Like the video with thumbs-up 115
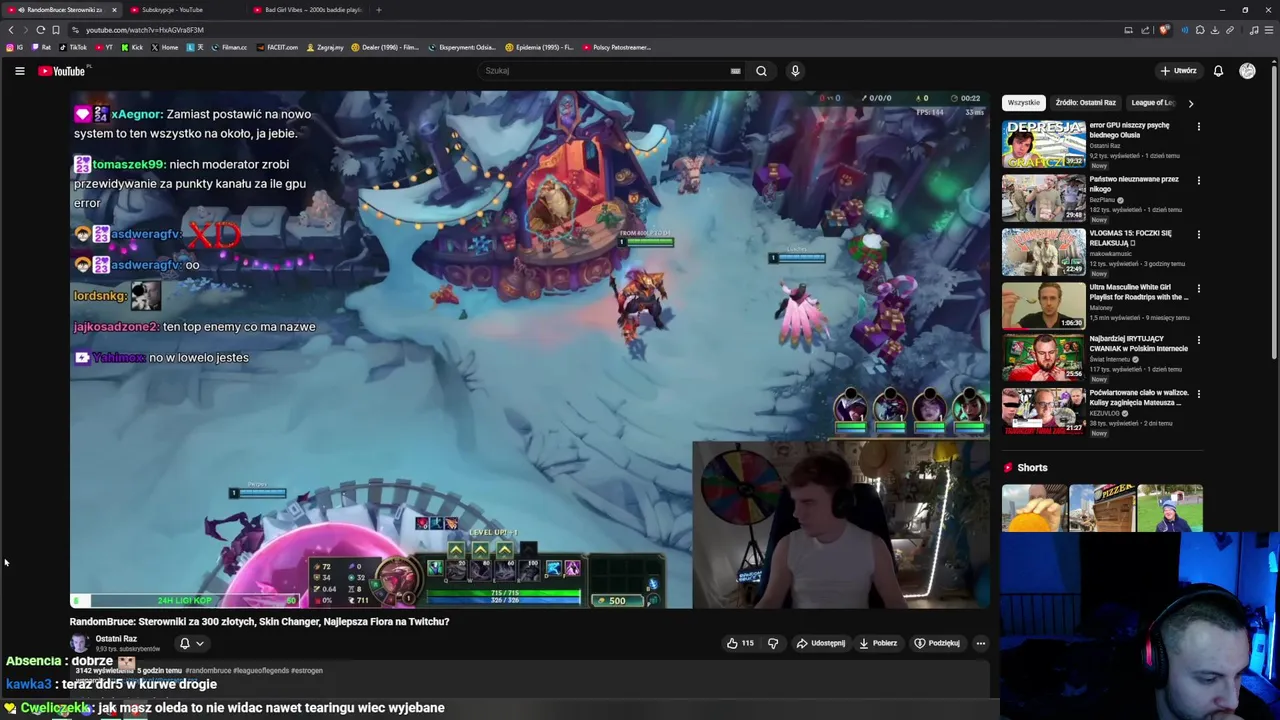 click(x=740, y=643)
